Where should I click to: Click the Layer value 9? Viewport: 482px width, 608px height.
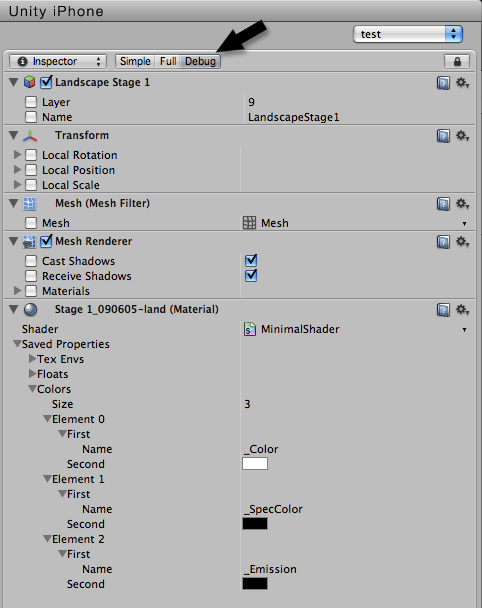pyautogui.click(x=251, y=102)
